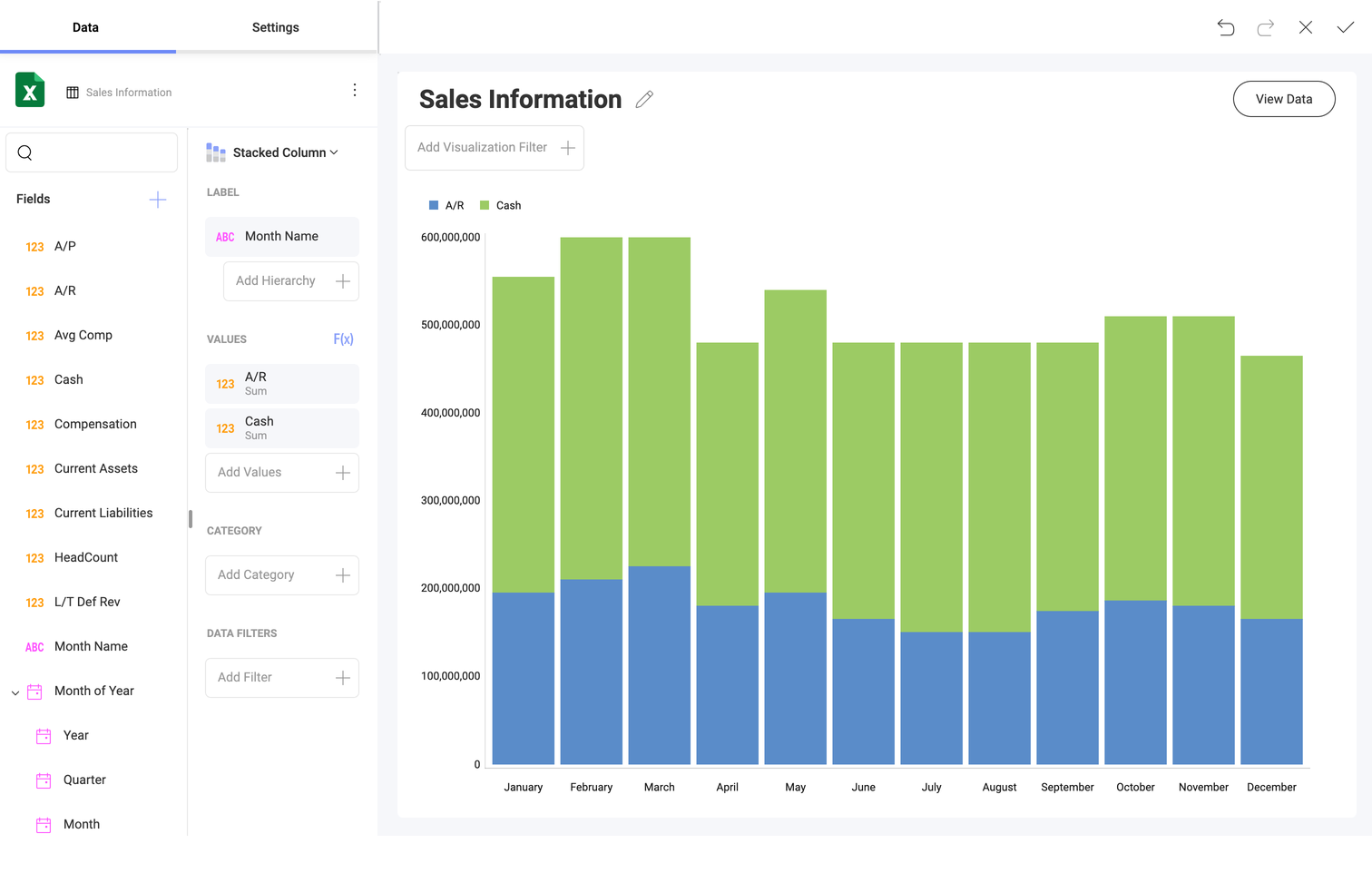1372x873 pixels.
Task: Click the Year calendar icon
Action: pos(44,736)
